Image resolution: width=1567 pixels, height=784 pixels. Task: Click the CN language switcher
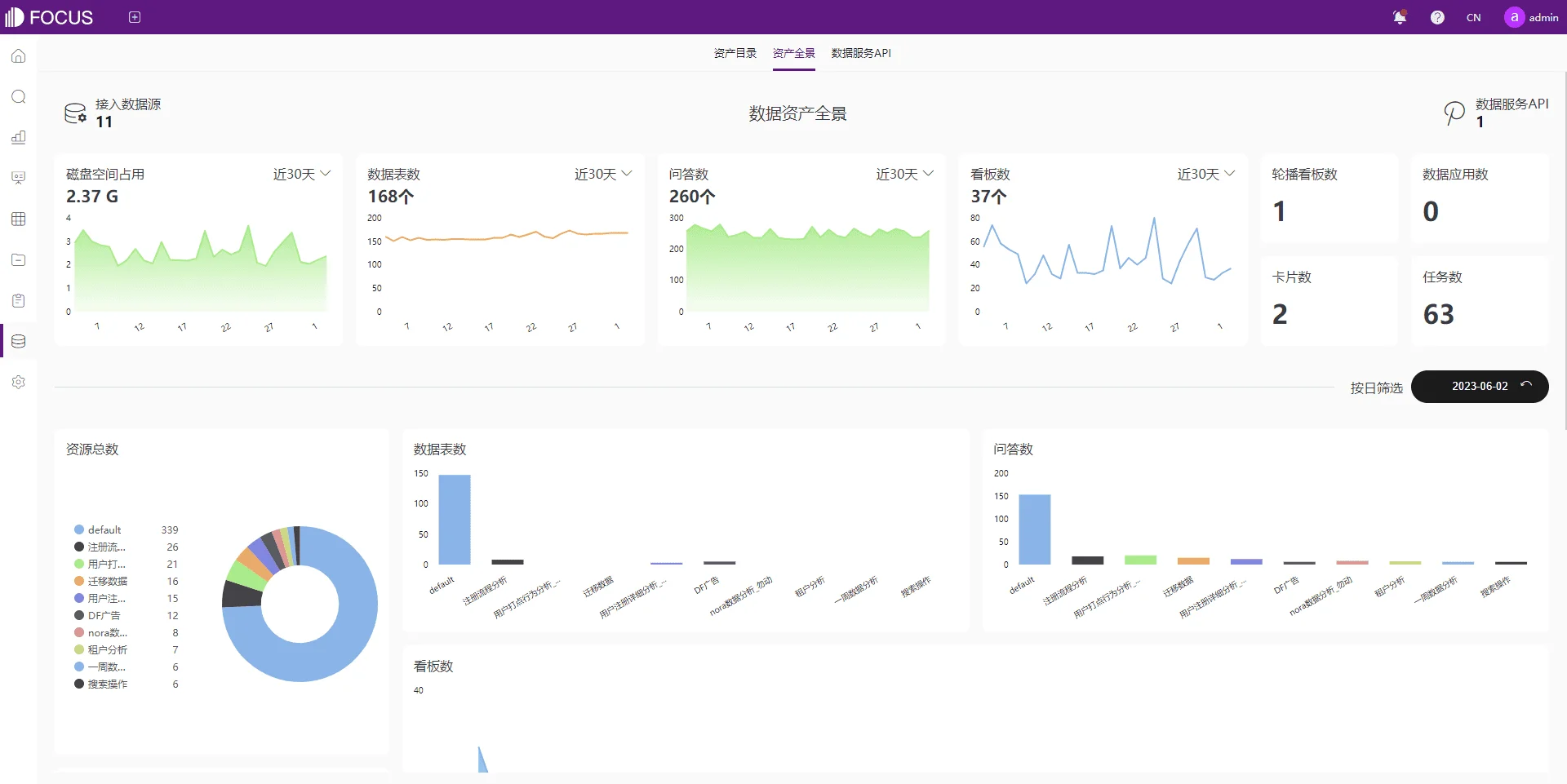click(x=1474, y=16)
